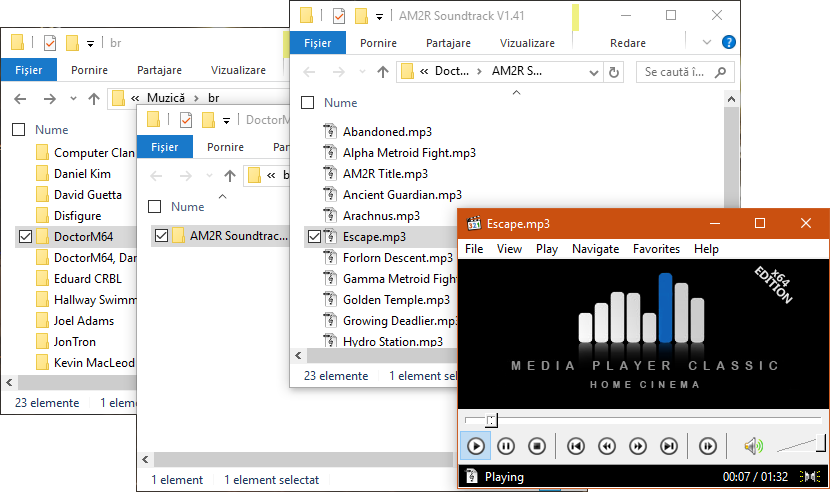830x492 pixels.
Task: Expand the ribbon chevron in AM2R Soundtrack window
Action: click(x=707, y=42)
